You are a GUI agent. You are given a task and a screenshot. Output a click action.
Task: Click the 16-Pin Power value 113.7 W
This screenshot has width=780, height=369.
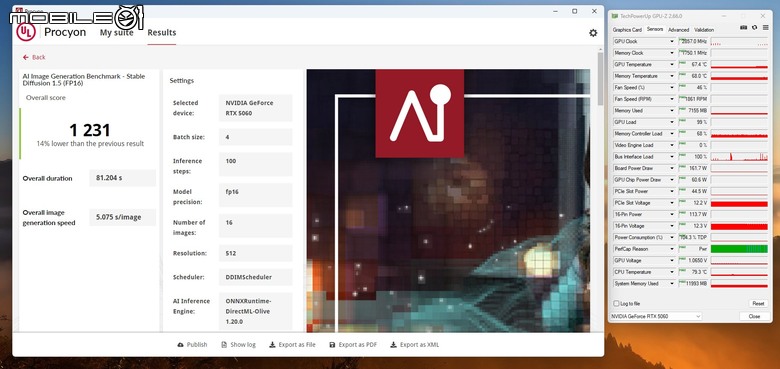coord(693,214)
